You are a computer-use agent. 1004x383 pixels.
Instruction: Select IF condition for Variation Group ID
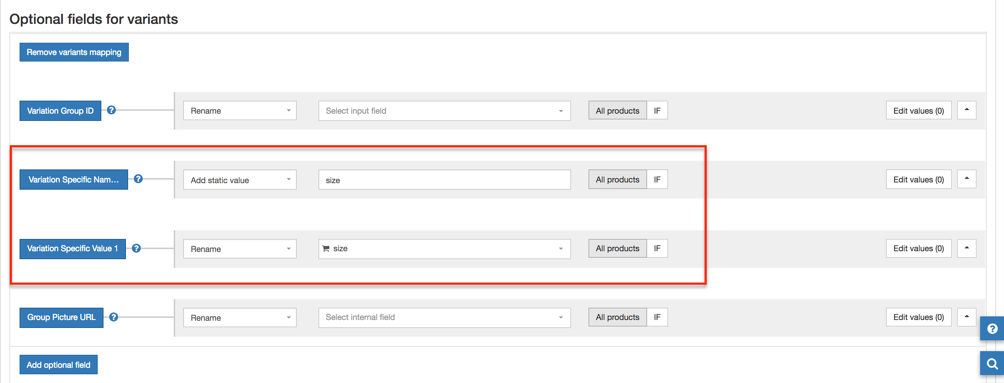pos(657,111)
